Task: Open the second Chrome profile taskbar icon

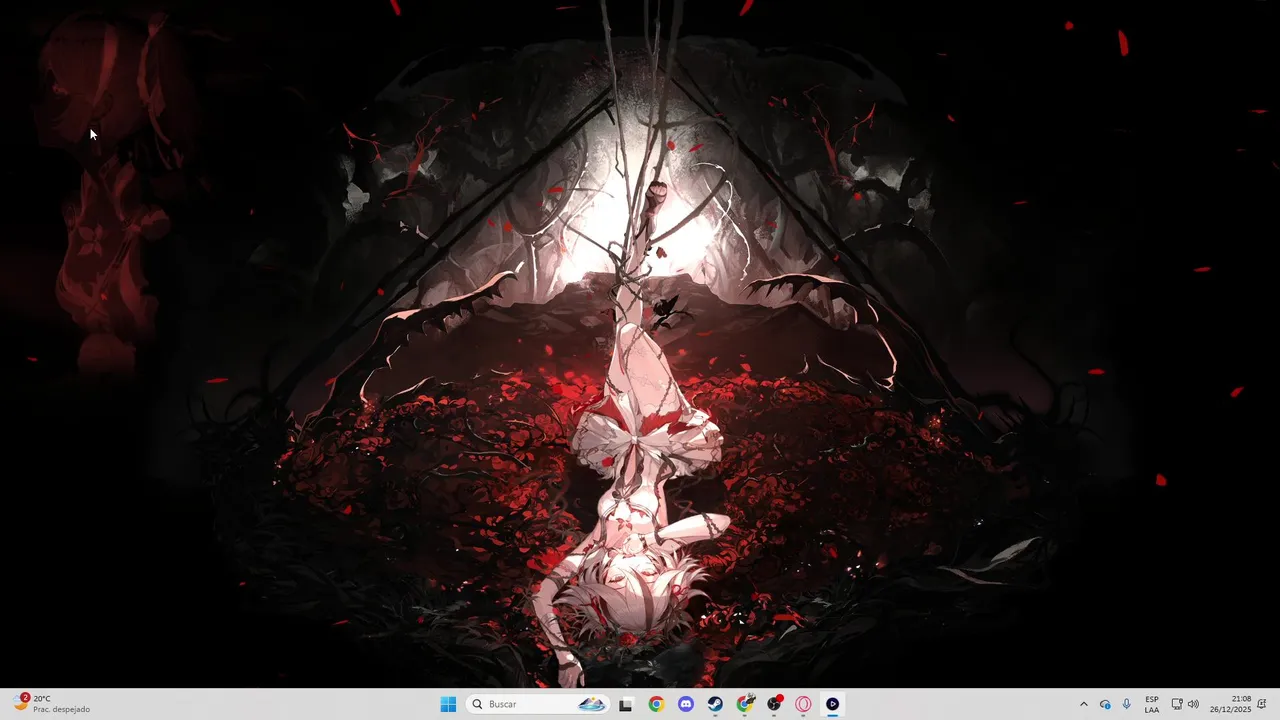Action: pyautogui.click(x=745, y=704)
